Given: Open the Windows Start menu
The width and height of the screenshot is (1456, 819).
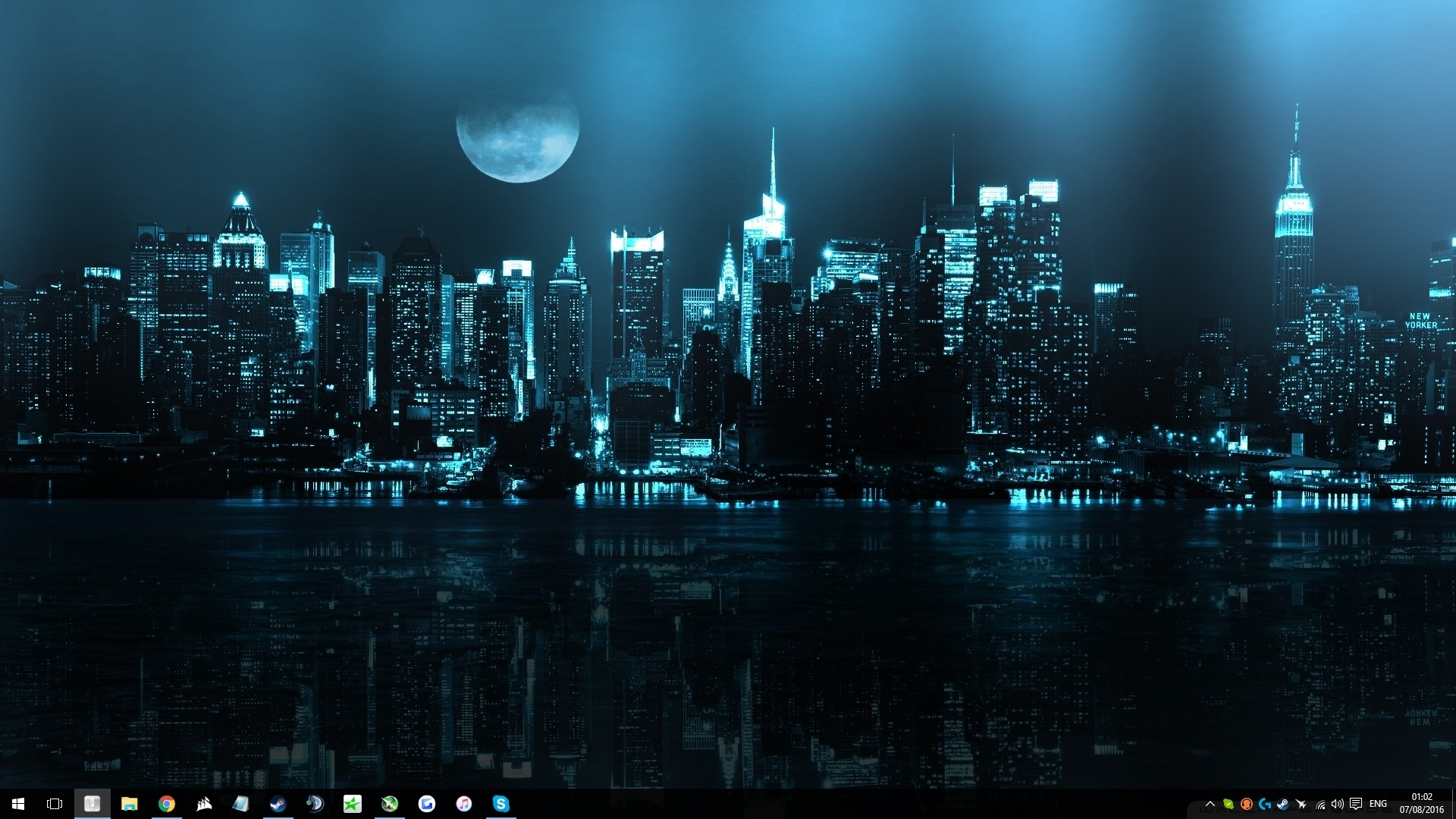Looking at the screenshot, I should point(18,804).
